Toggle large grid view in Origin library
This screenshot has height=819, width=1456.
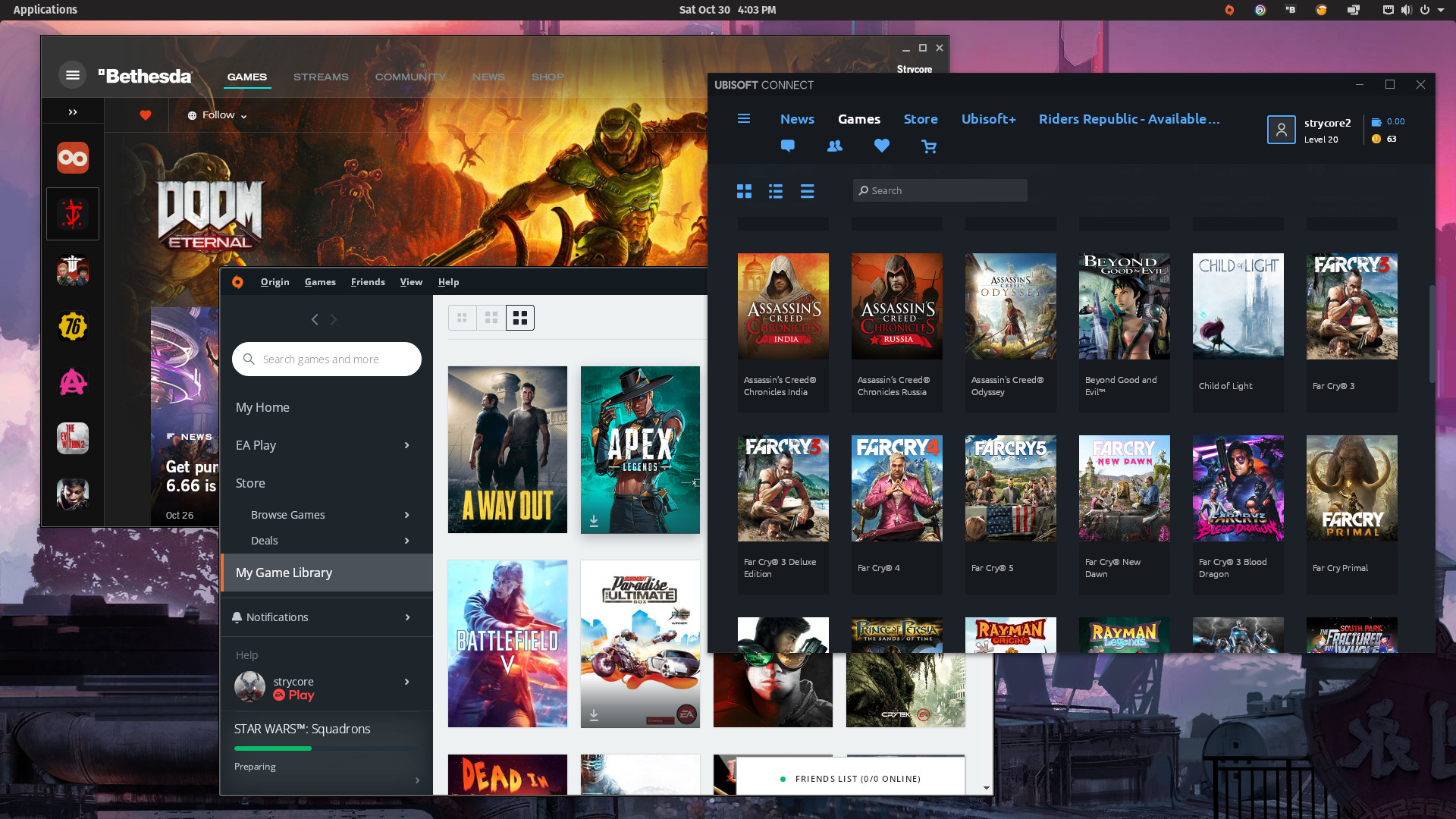[520, 318]
